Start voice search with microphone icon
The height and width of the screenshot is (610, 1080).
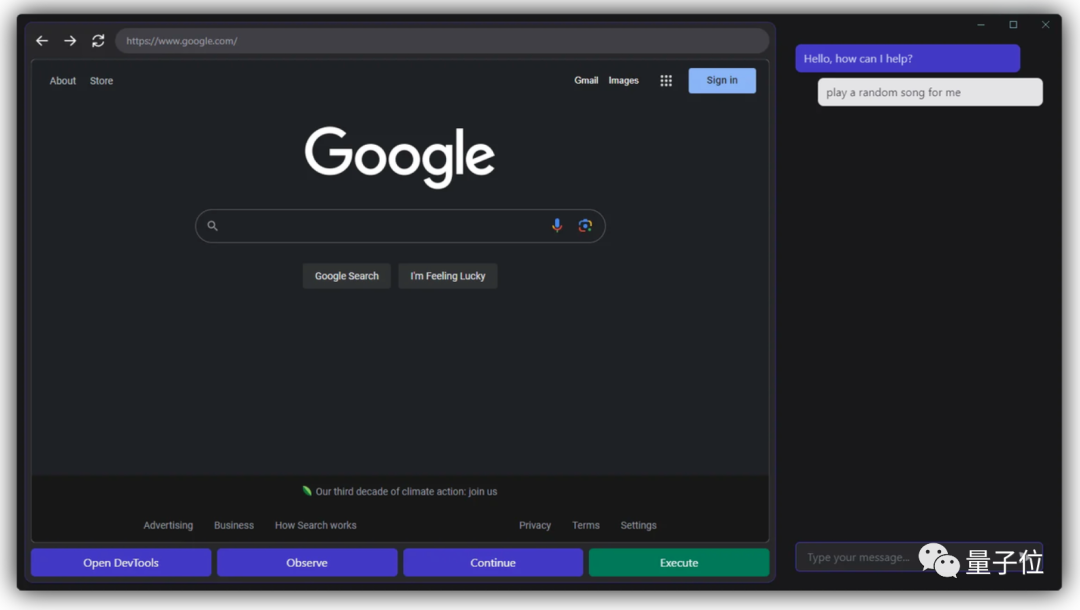tap(557, 226)
